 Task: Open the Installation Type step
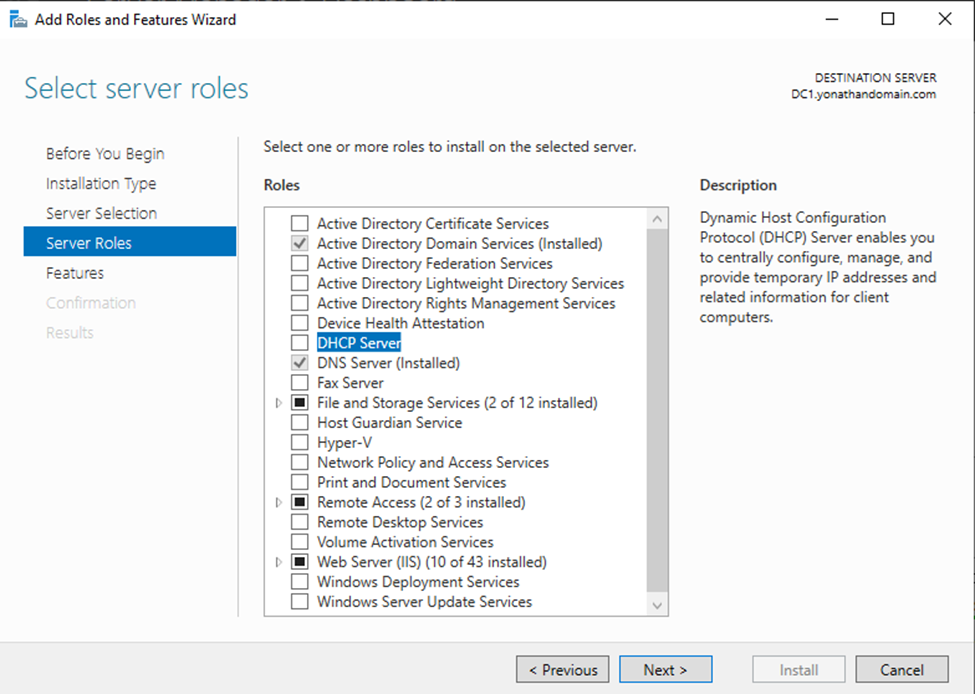(x=101, y=183)
